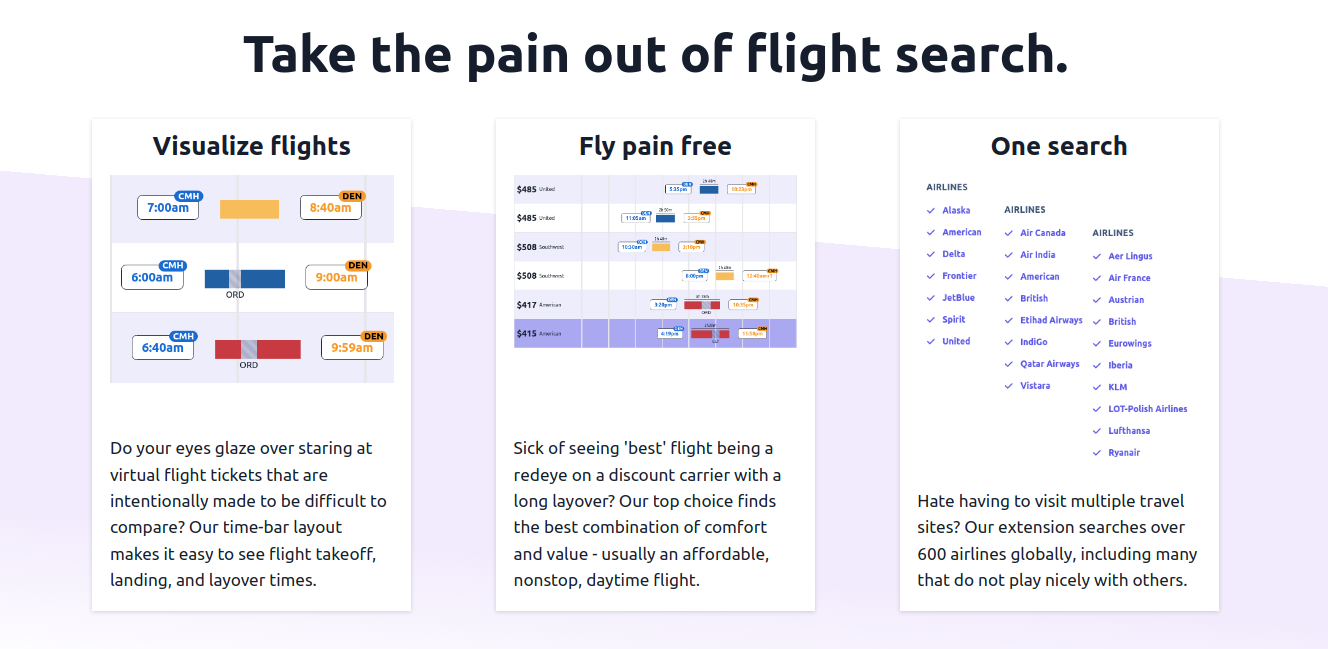1328x649 pixels.
Task: Click the 7:00am CMH departure time box
Action: pos(168,208)
